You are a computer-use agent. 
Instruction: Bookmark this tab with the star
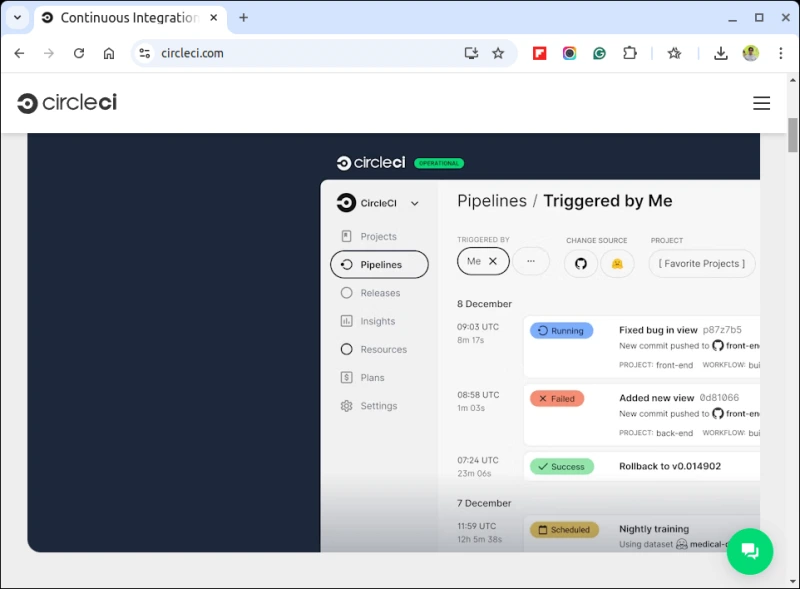498,53
